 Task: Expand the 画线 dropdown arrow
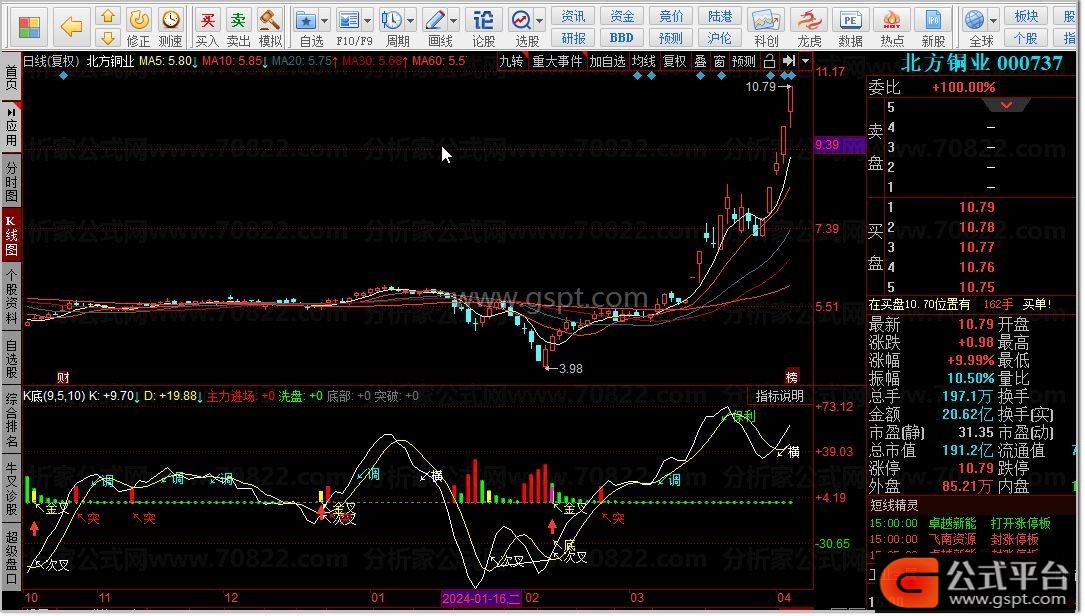(x=454, y=21)
